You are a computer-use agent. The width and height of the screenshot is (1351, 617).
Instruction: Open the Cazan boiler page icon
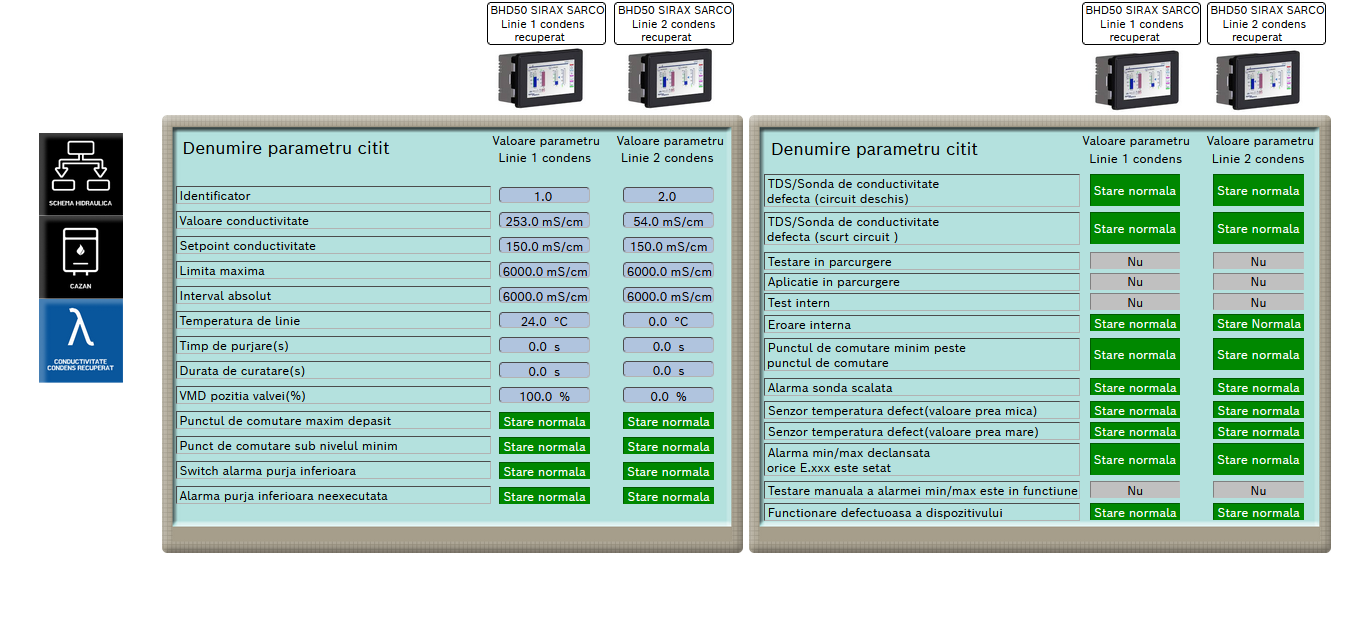tap(81, 257)
